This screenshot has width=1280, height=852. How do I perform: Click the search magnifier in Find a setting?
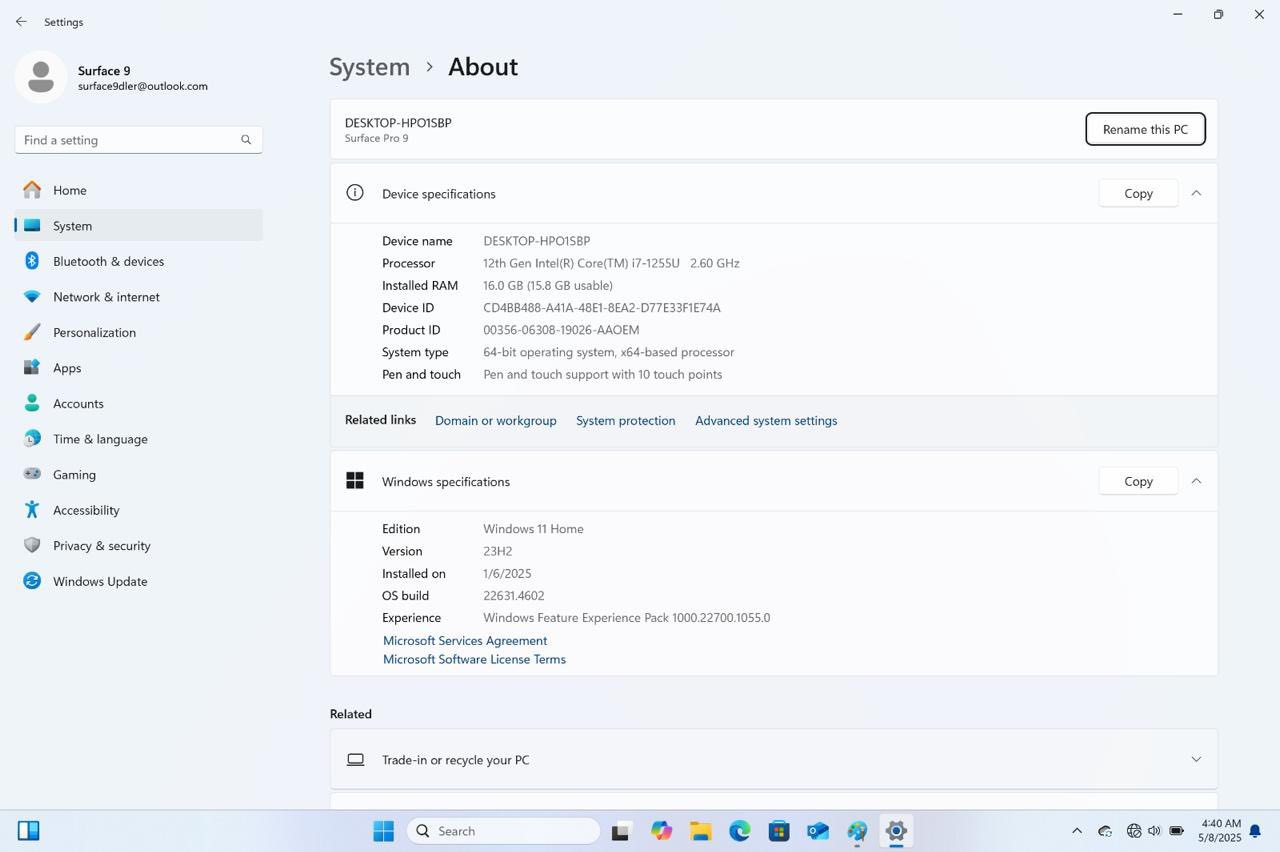pos(246,140)
